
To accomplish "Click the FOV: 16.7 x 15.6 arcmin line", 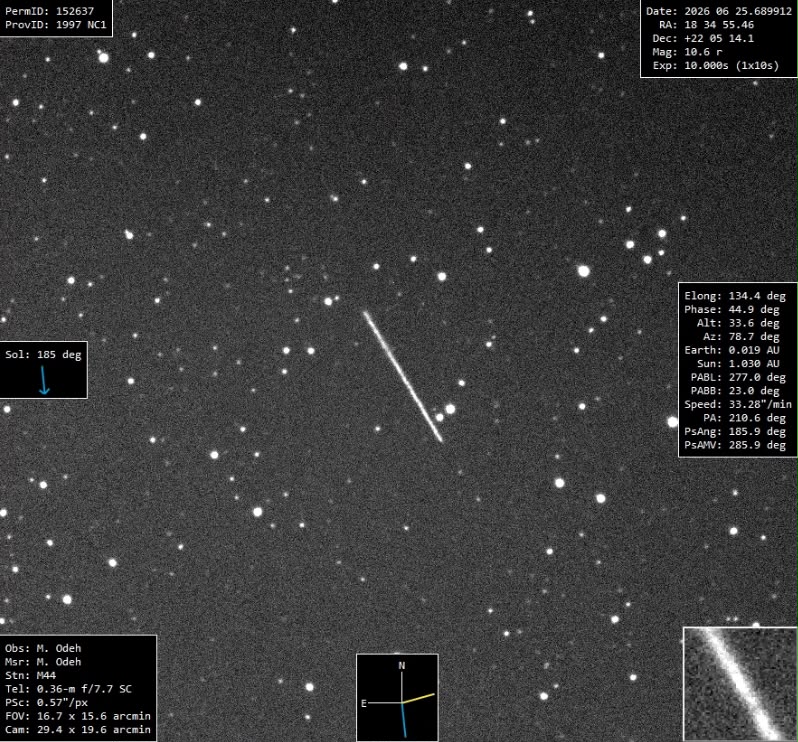I will [78, 716].
